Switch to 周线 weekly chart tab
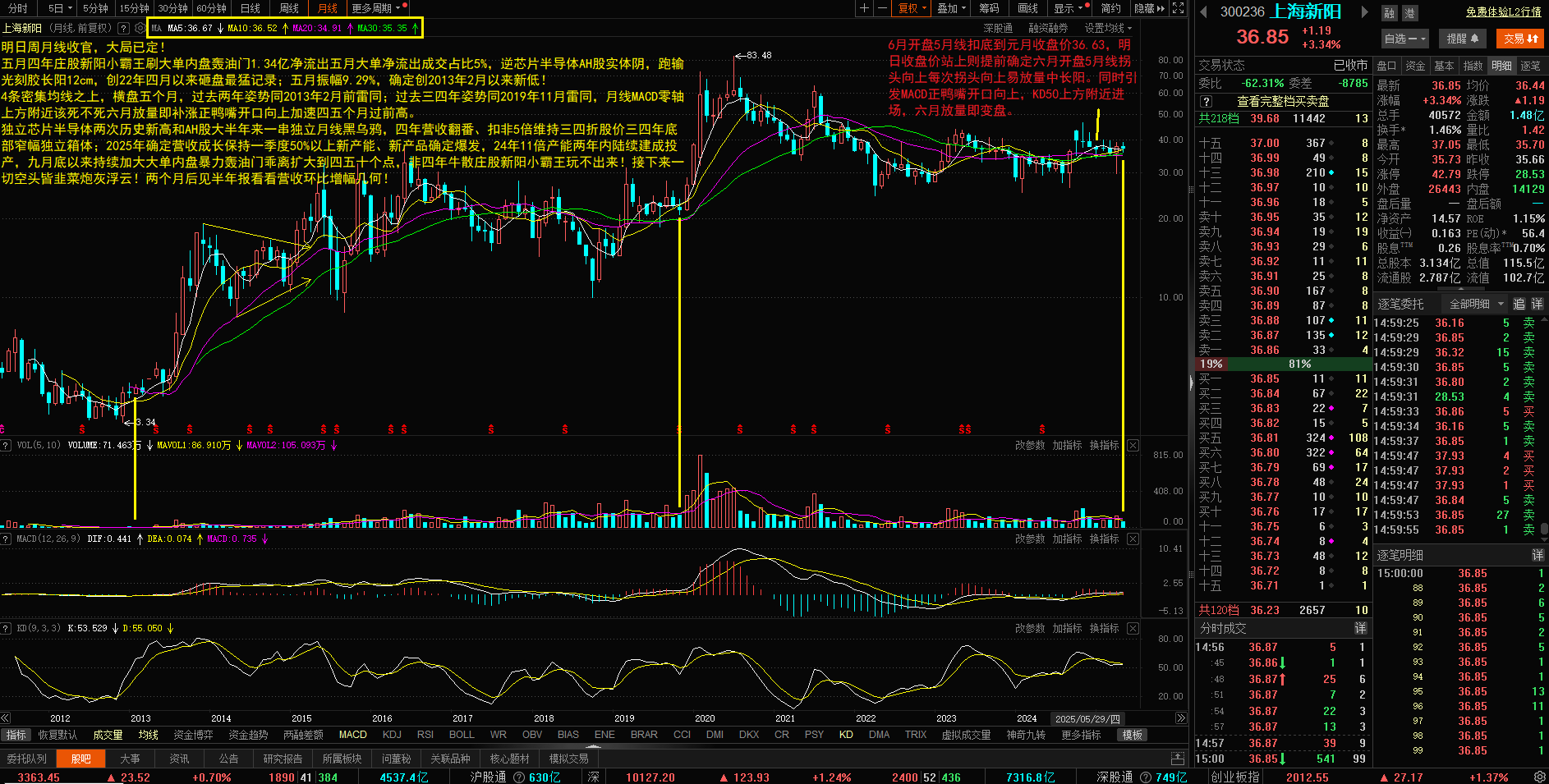Viewport: 1549px width, 784px height. coord(289,8)
